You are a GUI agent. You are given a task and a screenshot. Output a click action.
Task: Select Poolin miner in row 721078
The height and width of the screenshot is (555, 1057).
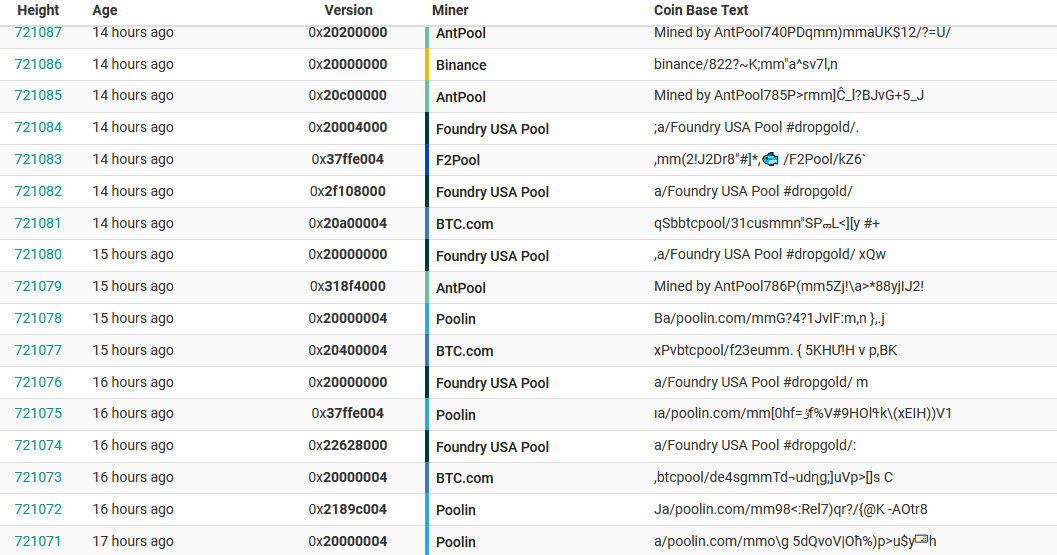pos(456,319)
